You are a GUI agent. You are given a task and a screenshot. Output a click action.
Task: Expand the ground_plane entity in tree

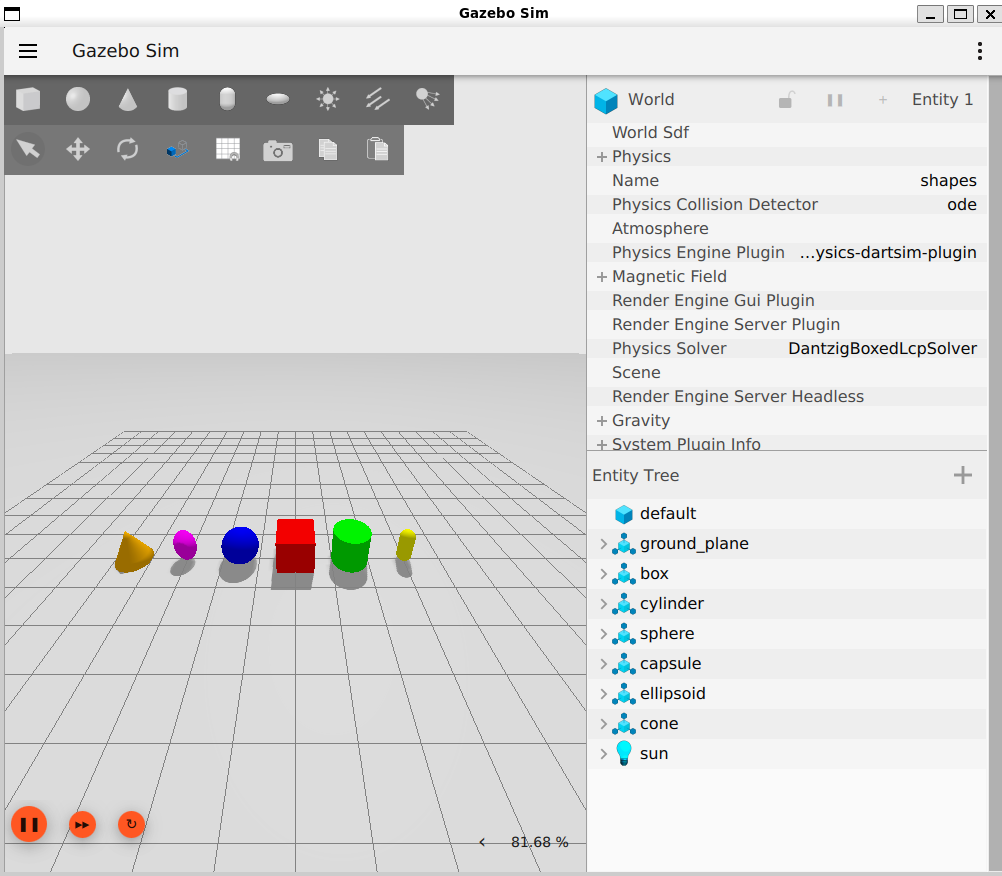click(x=603, y=544)
